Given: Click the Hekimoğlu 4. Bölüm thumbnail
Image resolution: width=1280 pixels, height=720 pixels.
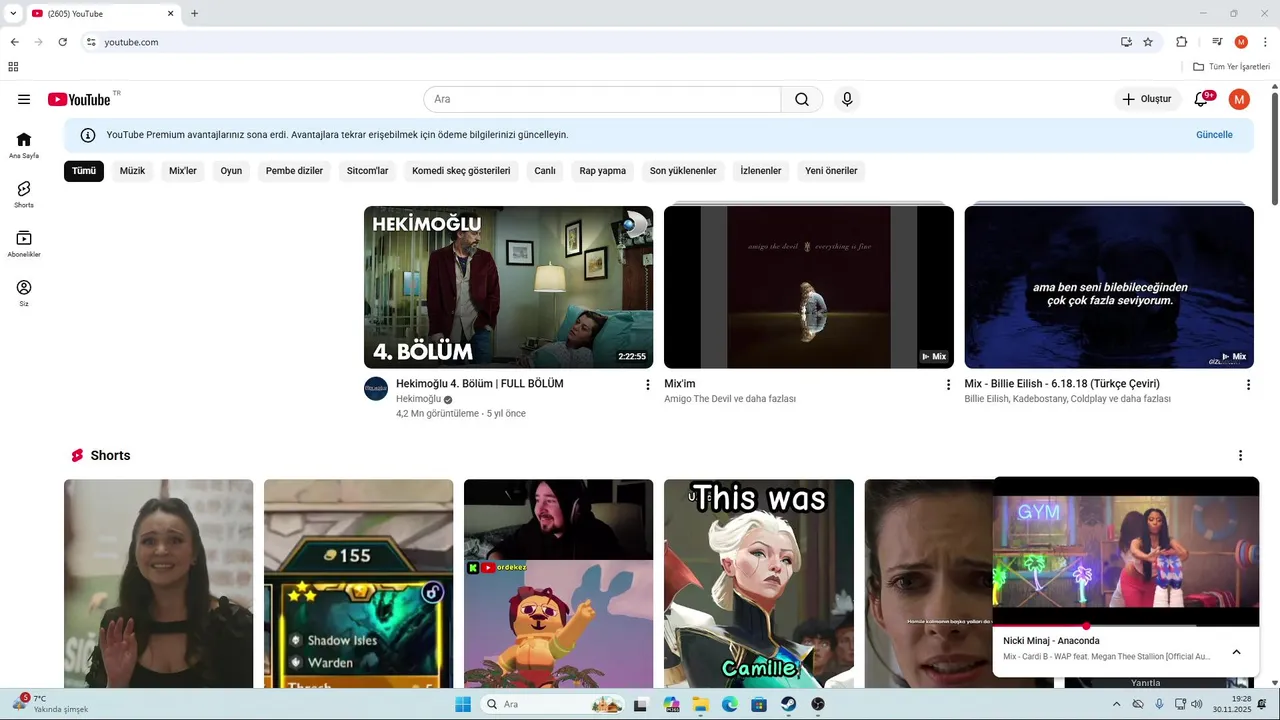Looking at the screenshot, I should (x=509, y=287).
